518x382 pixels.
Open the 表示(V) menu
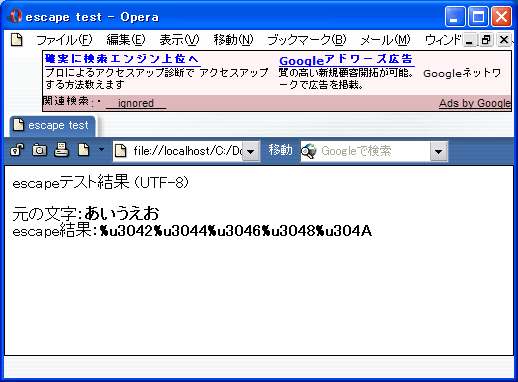(179, 40)
